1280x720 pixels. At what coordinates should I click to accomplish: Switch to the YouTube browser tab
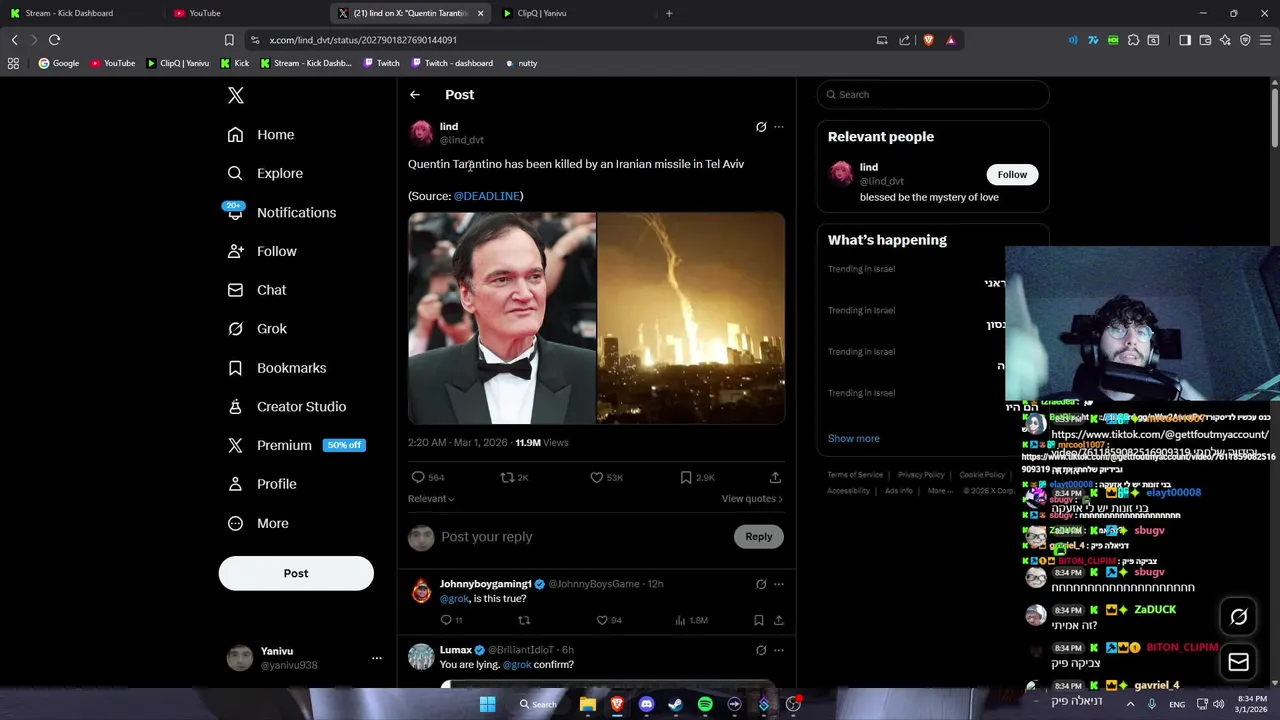[245, 13]
